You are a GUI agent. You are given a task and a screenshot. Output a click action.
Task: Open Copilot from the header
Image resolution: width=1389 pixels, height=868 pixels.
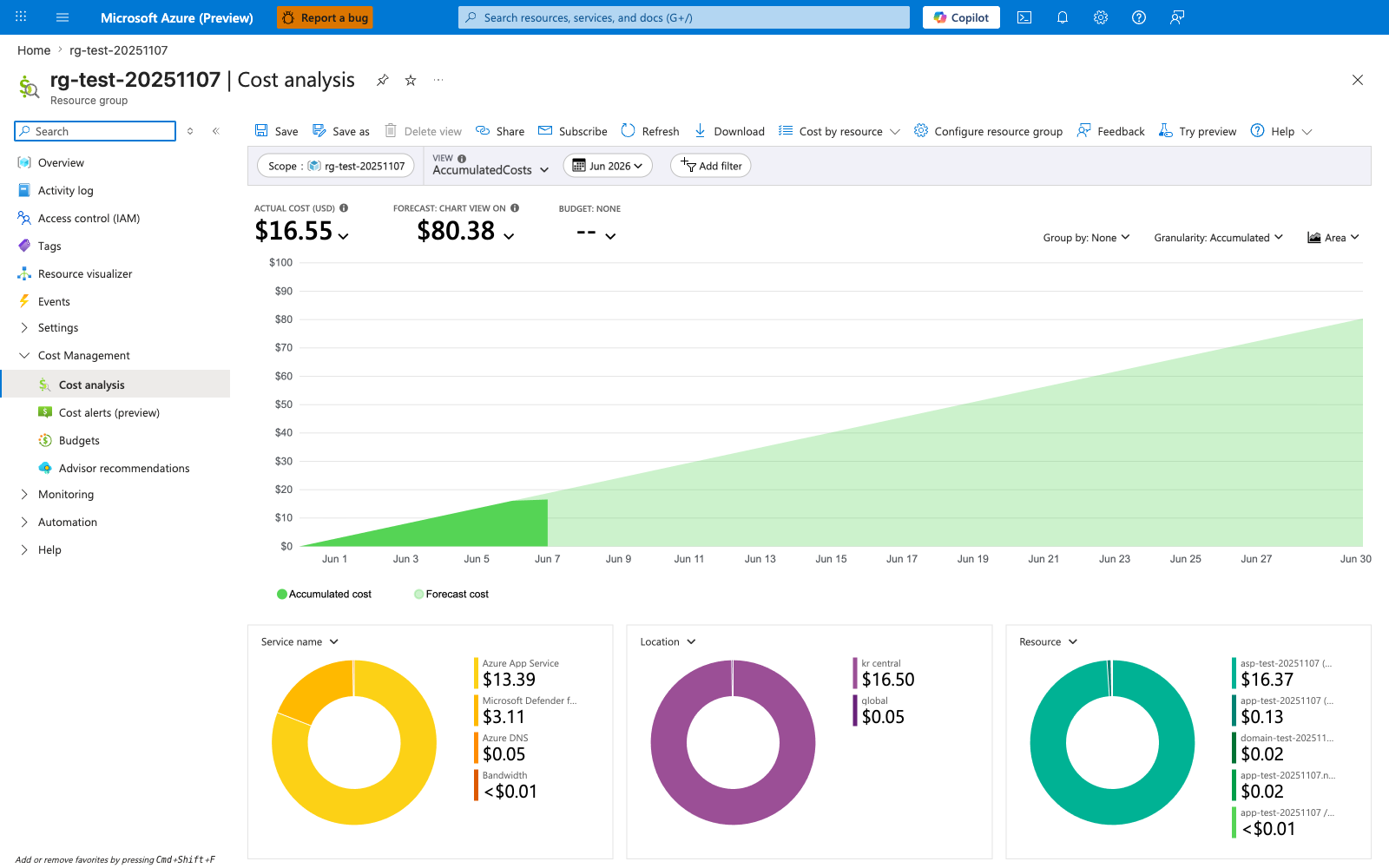(x=961, y=17)
